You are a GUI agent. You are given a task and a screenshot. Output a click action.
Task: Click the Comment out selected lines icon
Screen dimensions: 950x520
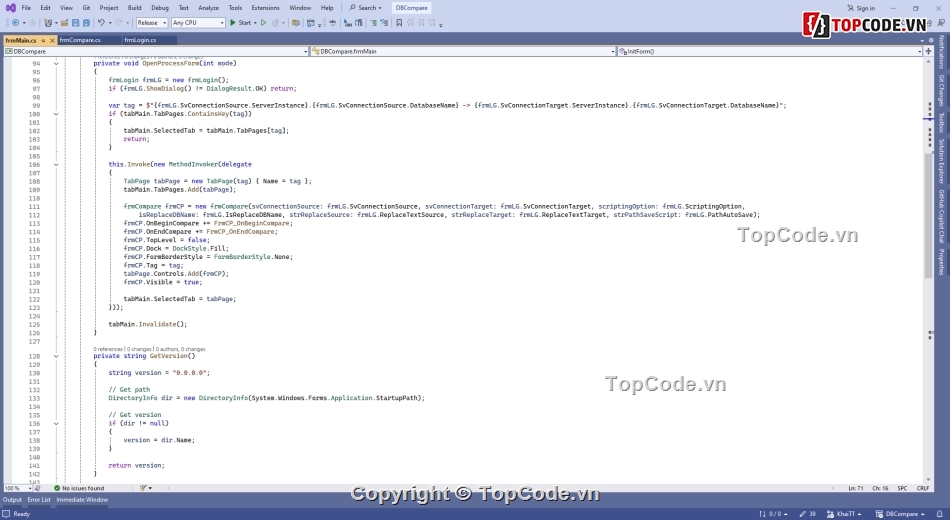pos(373,22)
